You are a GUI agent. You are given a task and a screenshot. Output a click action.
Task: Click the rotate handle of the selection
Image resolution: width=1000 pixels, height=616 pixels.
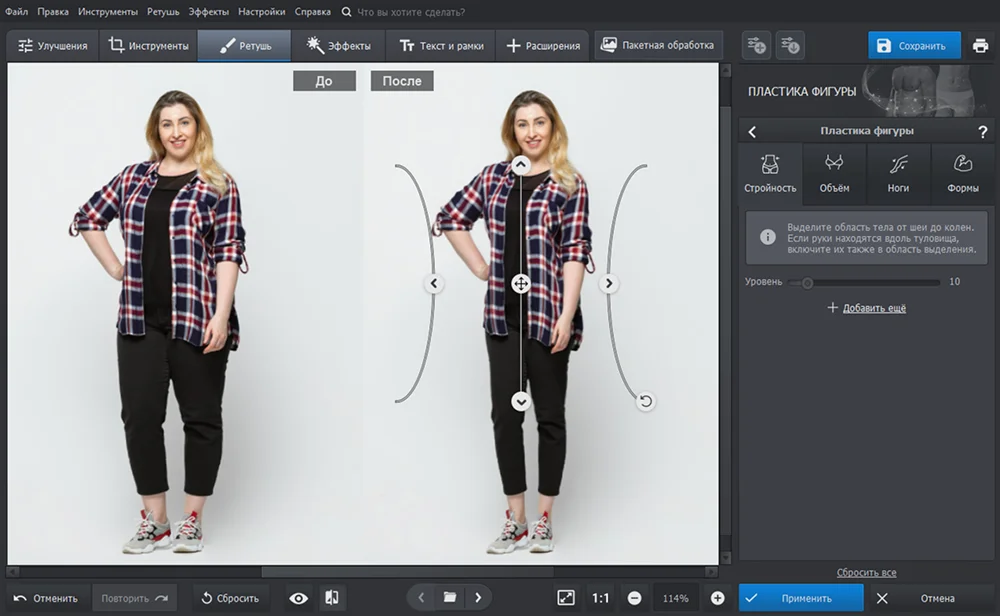645,401
